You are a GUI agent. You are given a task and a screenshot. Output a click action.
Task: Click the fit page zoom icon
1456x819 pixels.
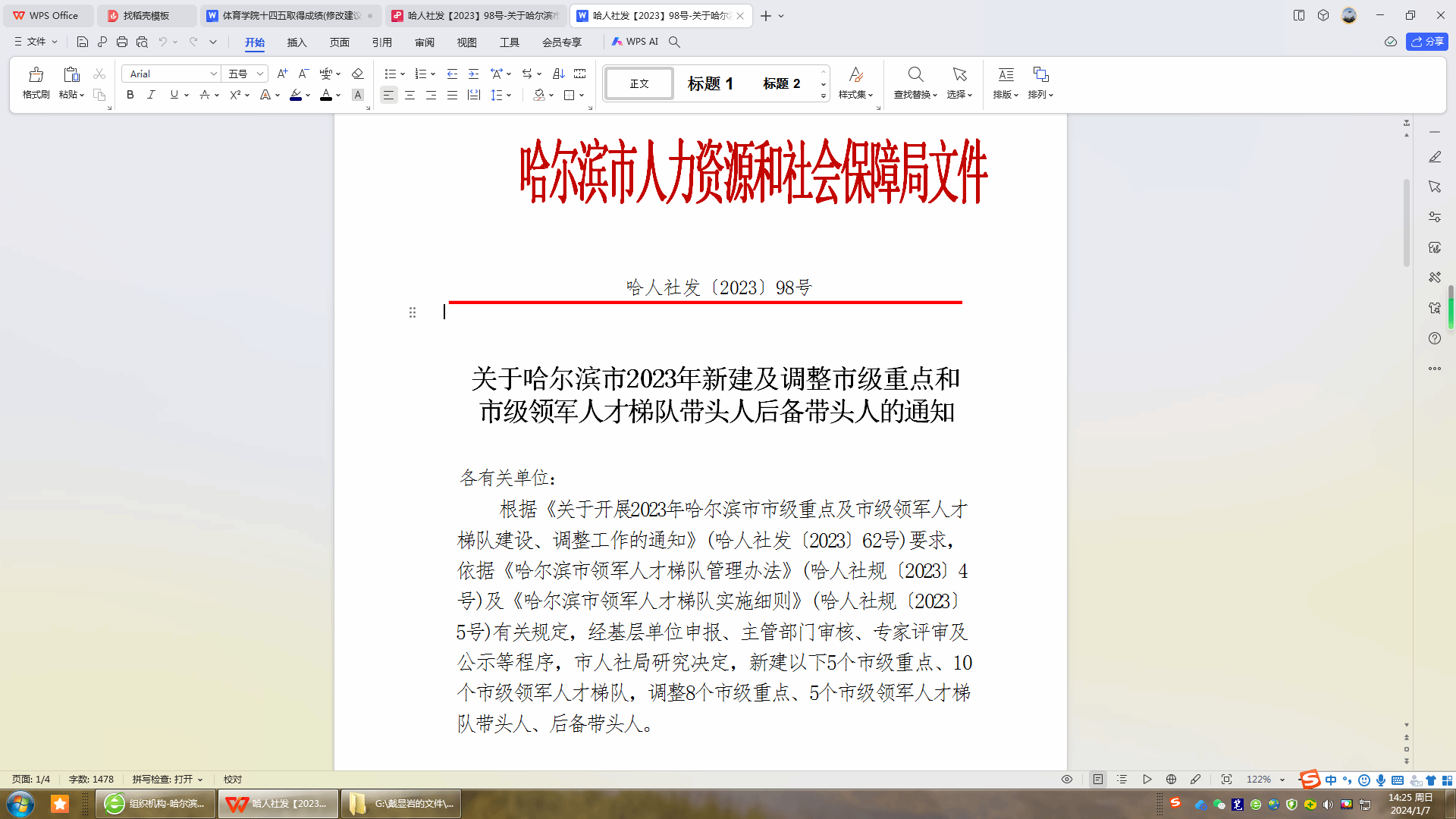pos(1226,780)
